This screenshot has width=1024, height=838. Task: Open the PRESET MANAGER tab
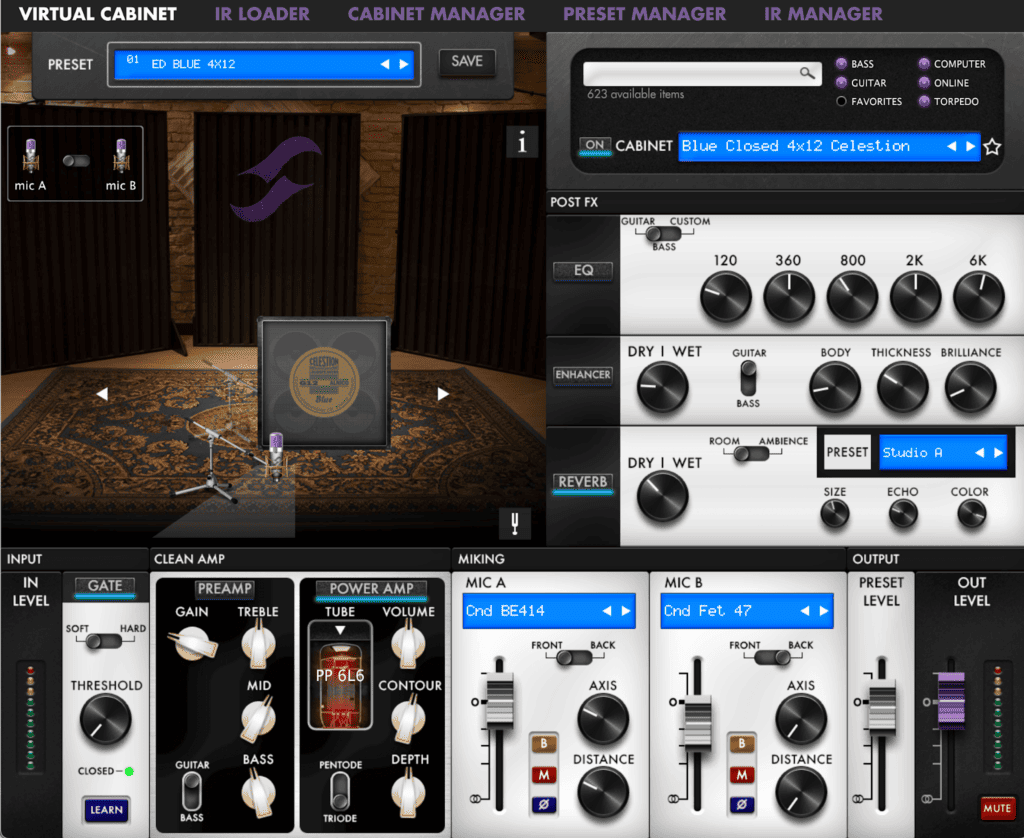tap(645, 14)
